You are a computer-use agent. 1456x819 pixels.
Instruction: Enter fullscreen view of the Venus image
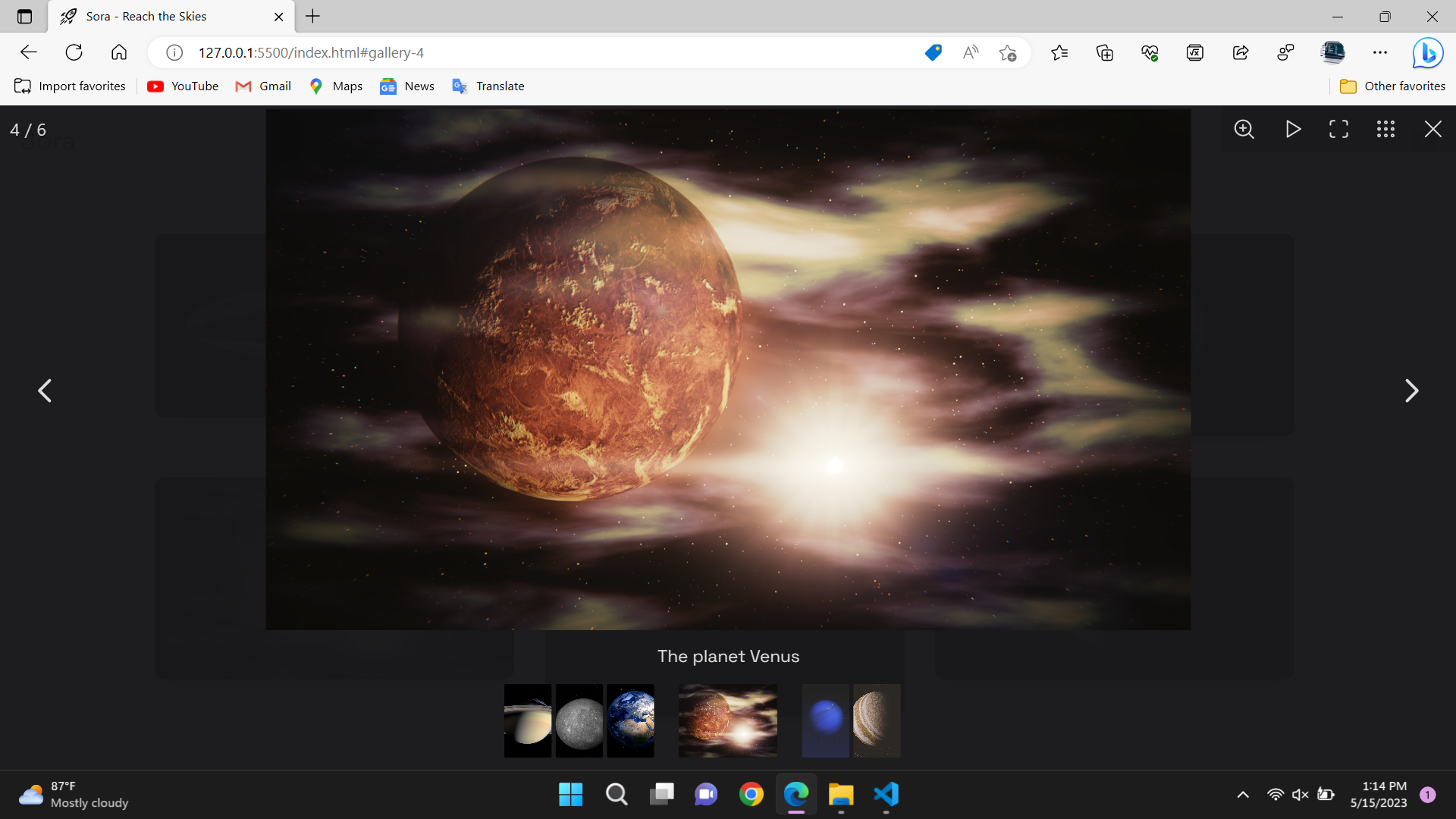point(1338,129)
